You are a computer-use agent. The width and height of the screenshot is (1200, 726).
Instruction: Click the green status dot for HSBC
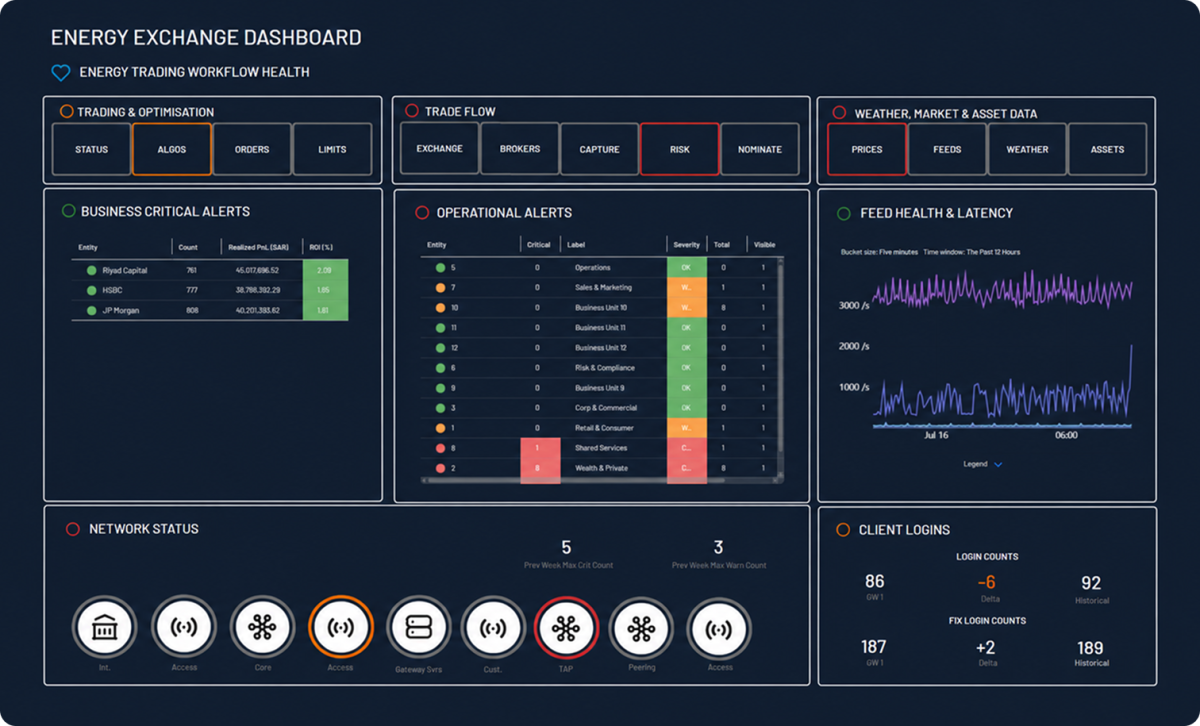[x=91, y=290]
